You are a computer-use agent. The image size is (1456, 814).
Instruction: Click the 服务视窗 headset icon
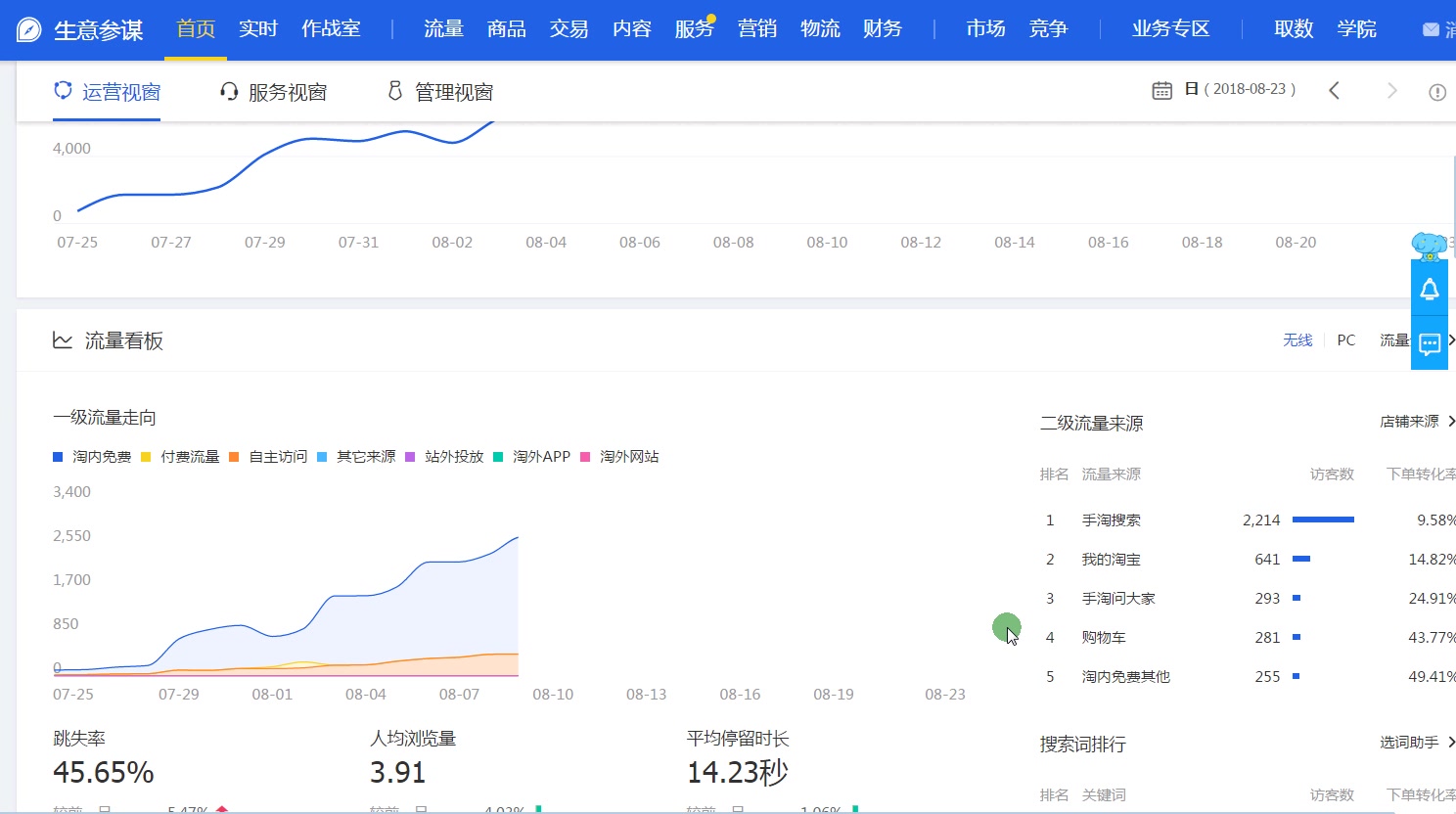[229, 91]
